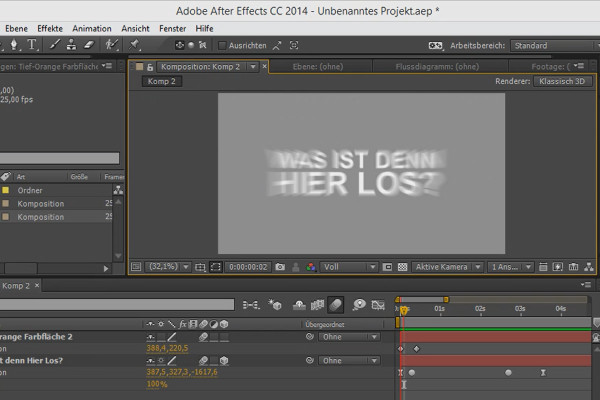Open the Ansicht menu
This screenshot has width=600, height=400.
135,29
